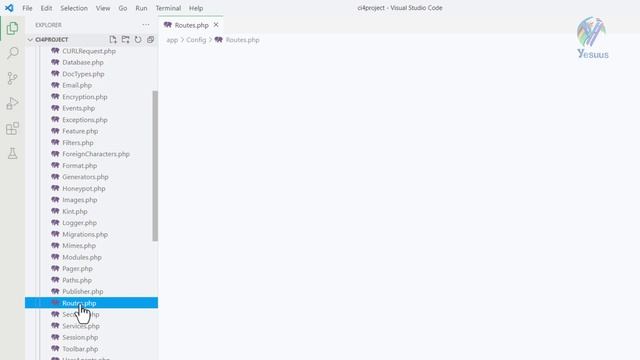
Task: Click the New Folder icon in Explorer
Action: [125, 40]
